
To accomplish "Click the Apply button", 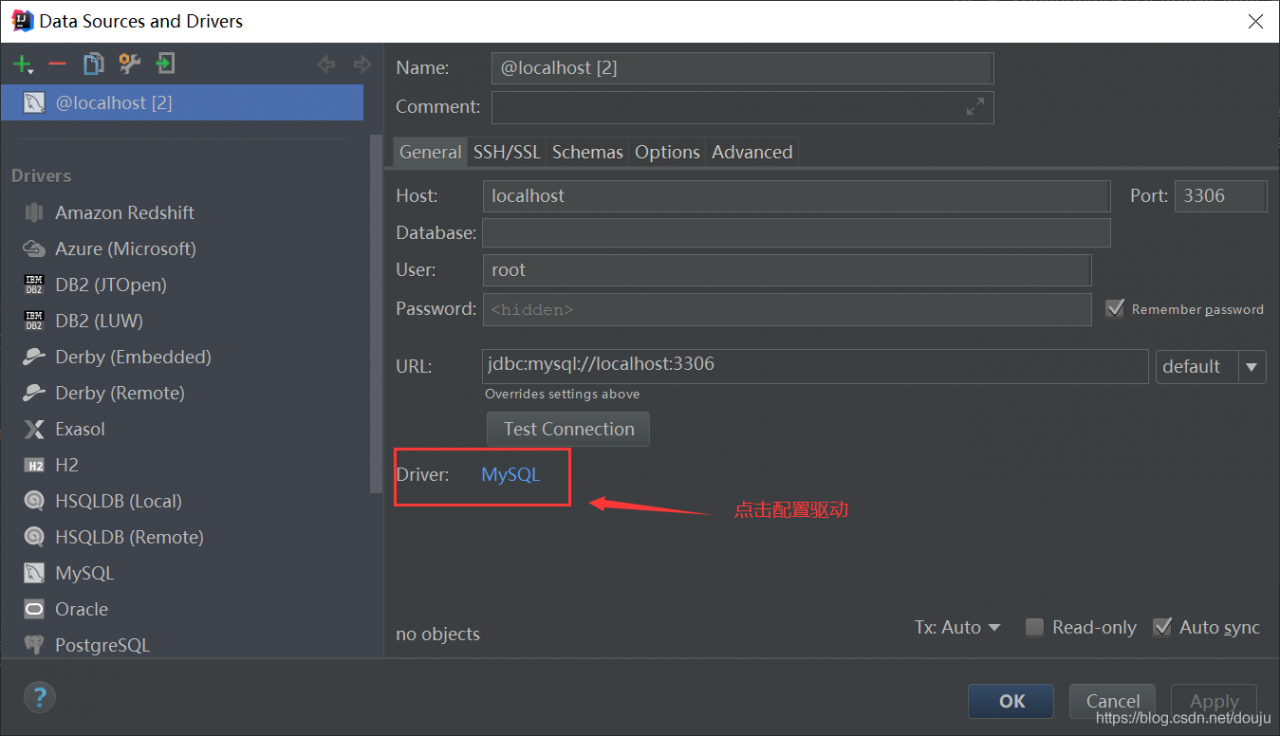I will click(x=1214, y=701).
